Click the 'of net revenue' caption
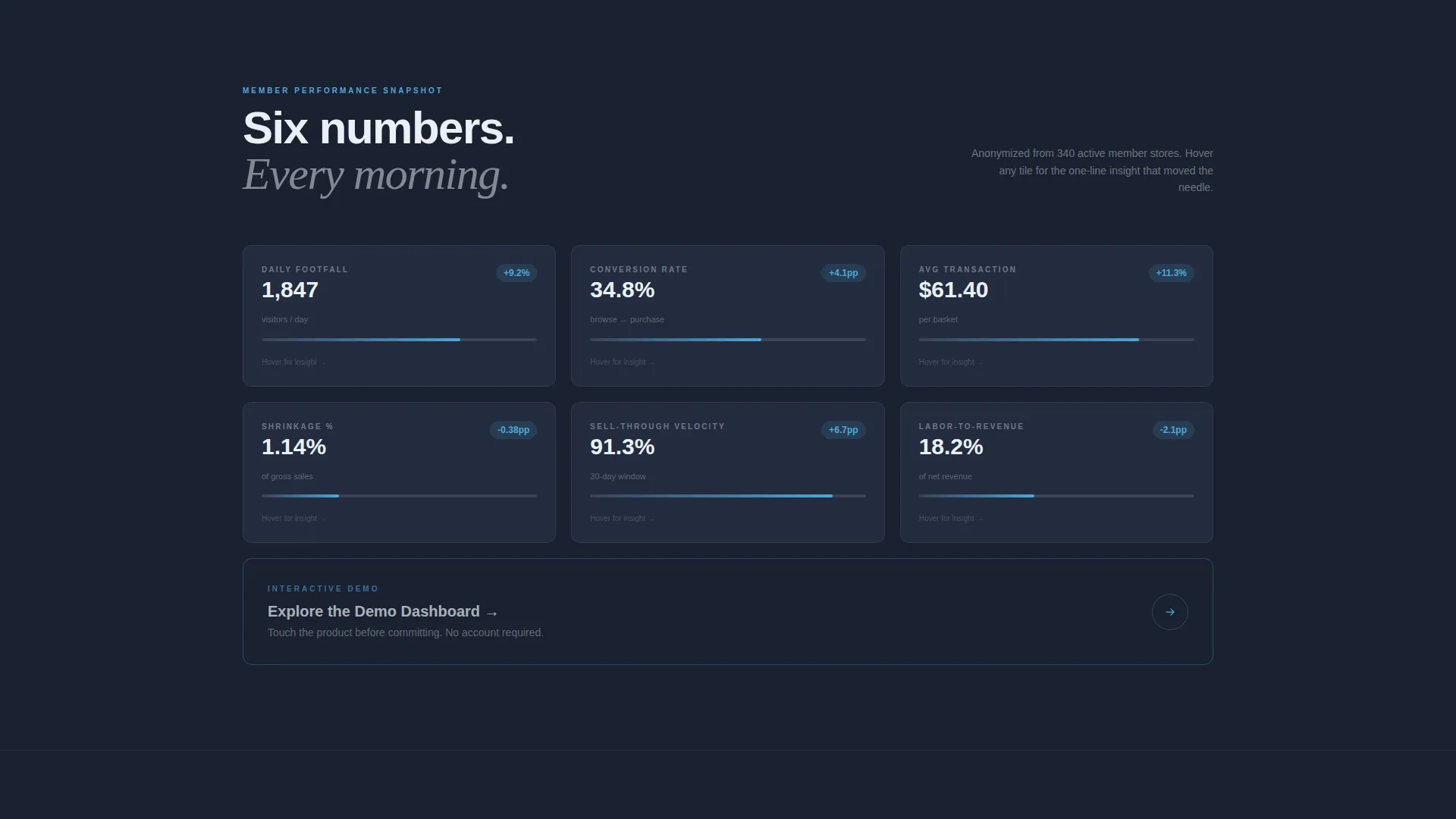 coord(945,476)
